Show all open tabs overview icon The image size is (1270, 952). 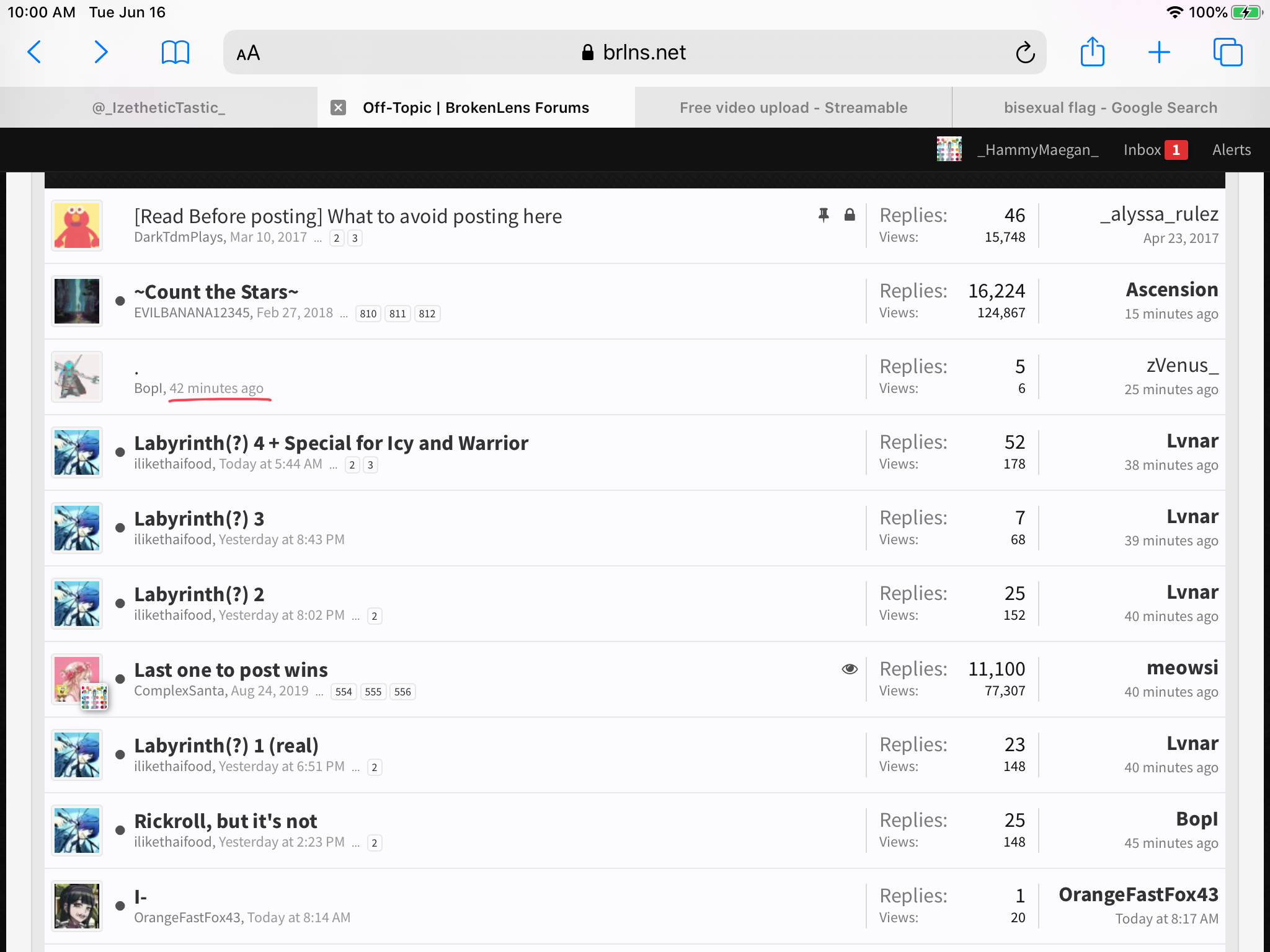[1228, 52]
